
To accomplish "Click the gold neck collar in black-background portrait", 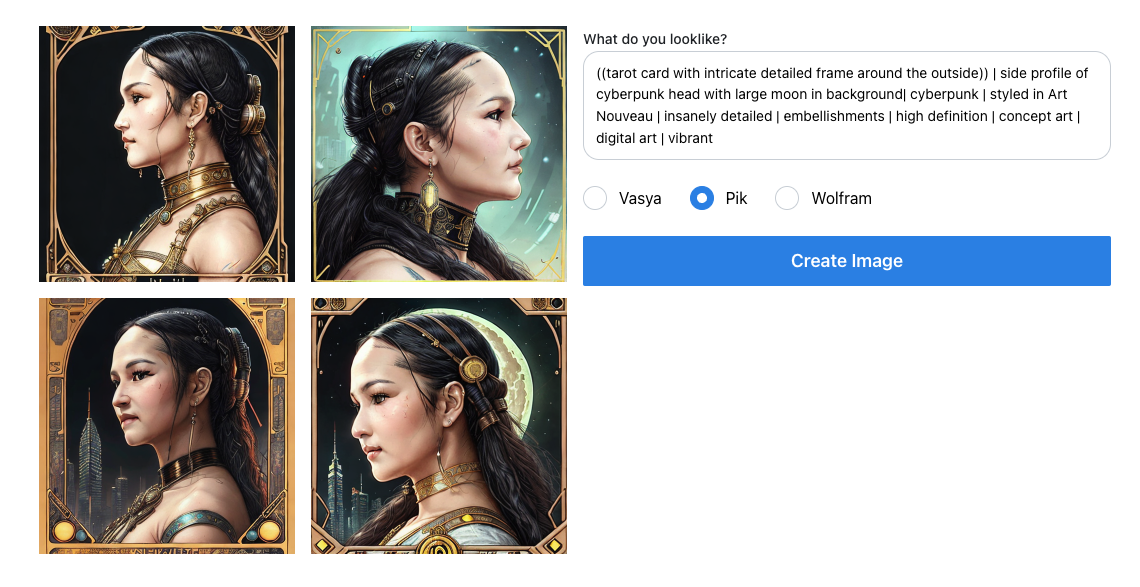I will click(189, 188).
